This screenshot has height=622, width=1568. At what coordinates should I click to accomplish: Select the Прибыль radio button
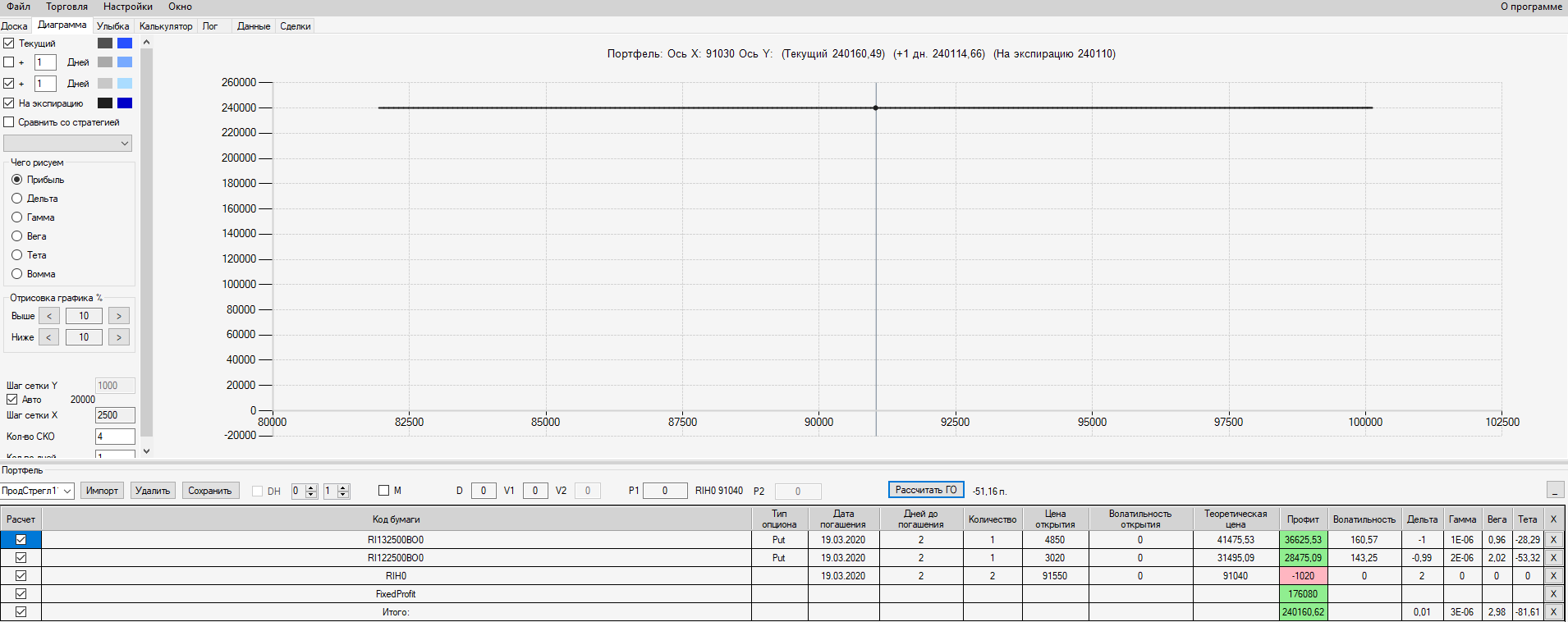coord(16,180)
